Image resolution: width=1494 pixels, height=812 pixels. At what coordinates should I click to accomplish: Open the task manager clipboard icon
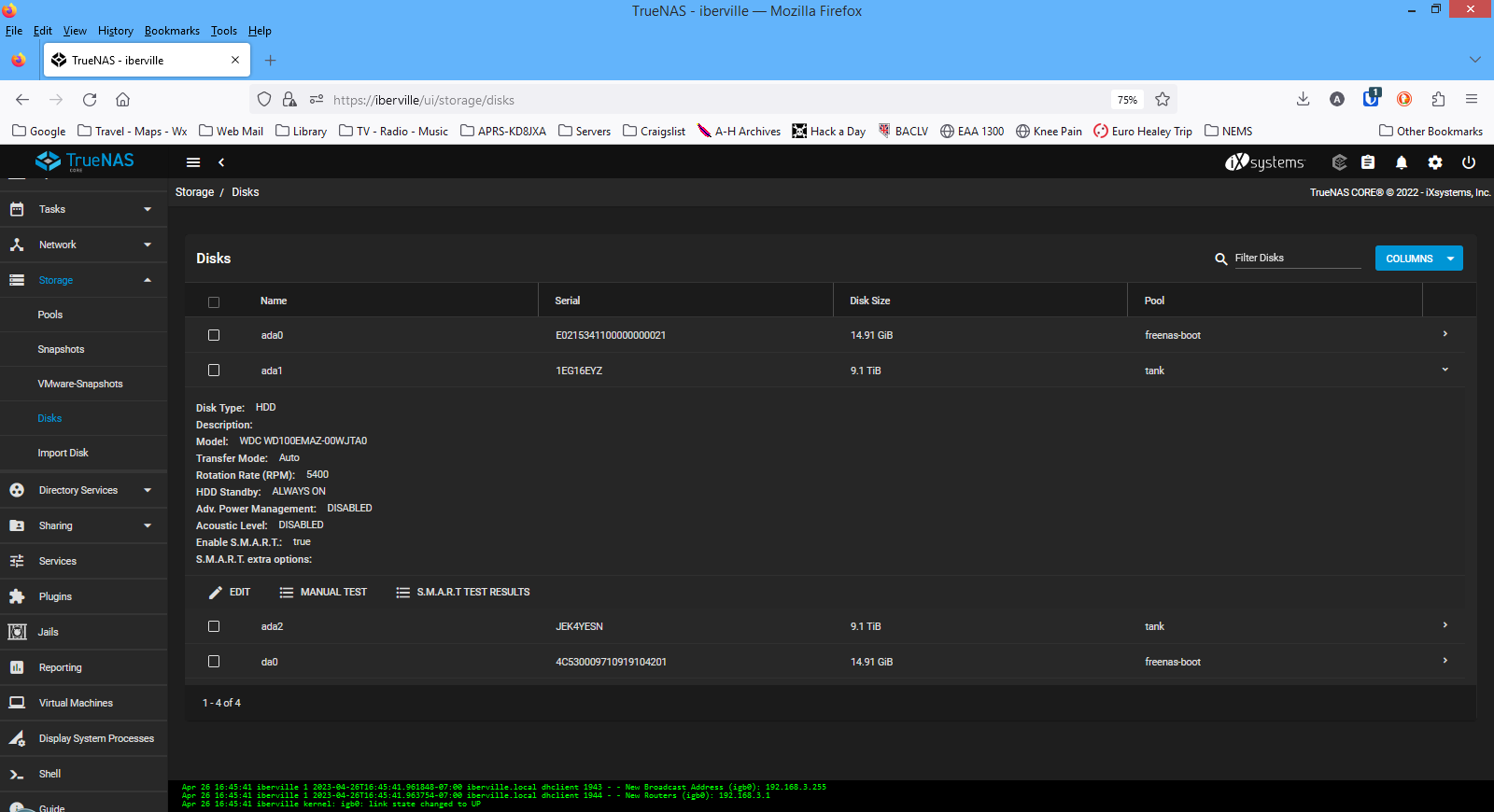tap(1368, 162)
